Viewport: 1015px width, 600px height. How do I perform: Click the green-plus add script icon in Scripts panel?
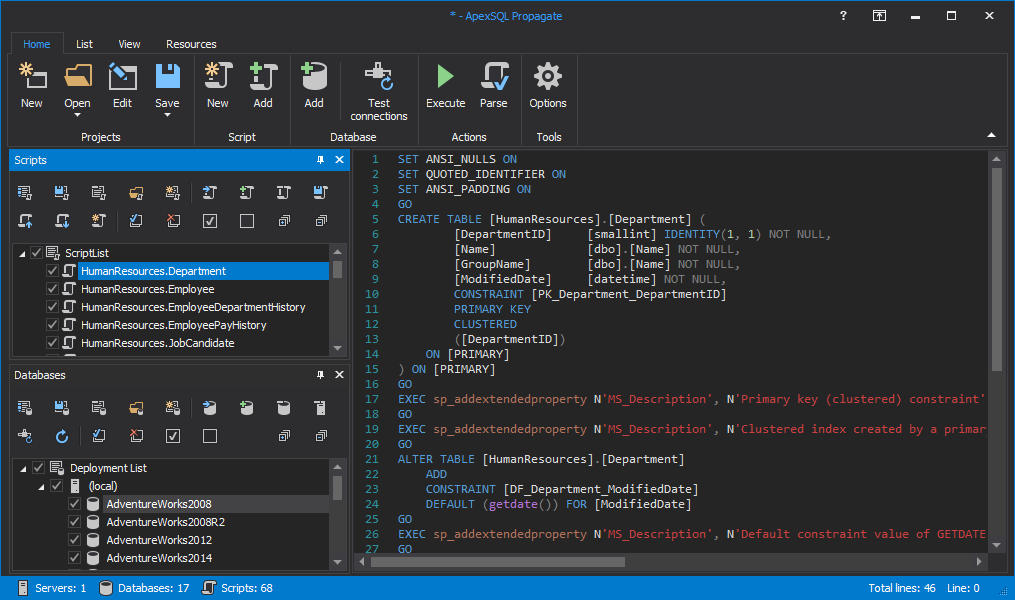click(247, 192)
